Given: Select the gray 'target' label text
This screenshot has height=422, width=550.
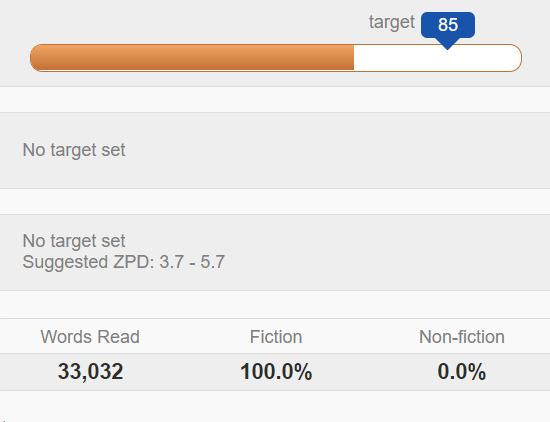Looking at the screenshot, I should coord(392,22).
